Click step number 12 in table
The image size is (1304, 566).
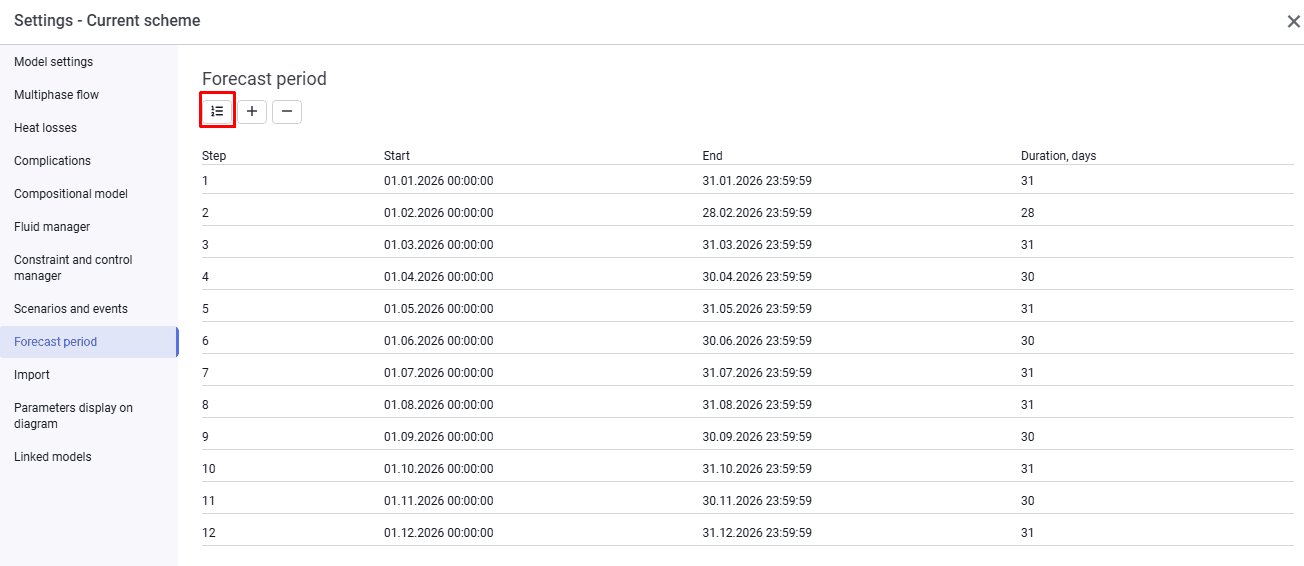coord(208,533)
